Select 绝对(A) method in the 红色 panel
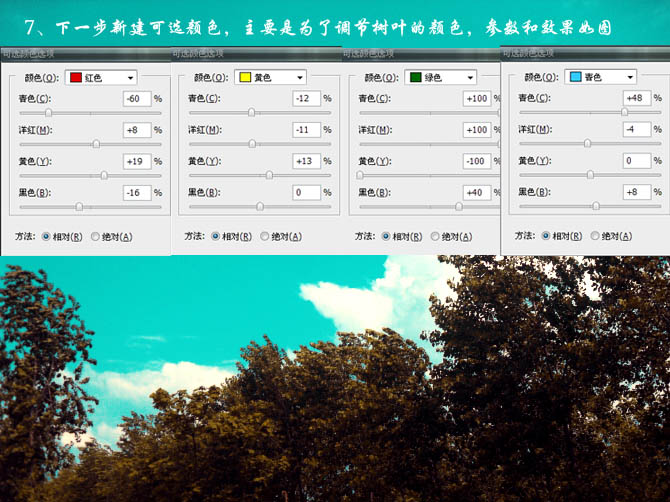 pyautogui.click(x=96, y=237)
